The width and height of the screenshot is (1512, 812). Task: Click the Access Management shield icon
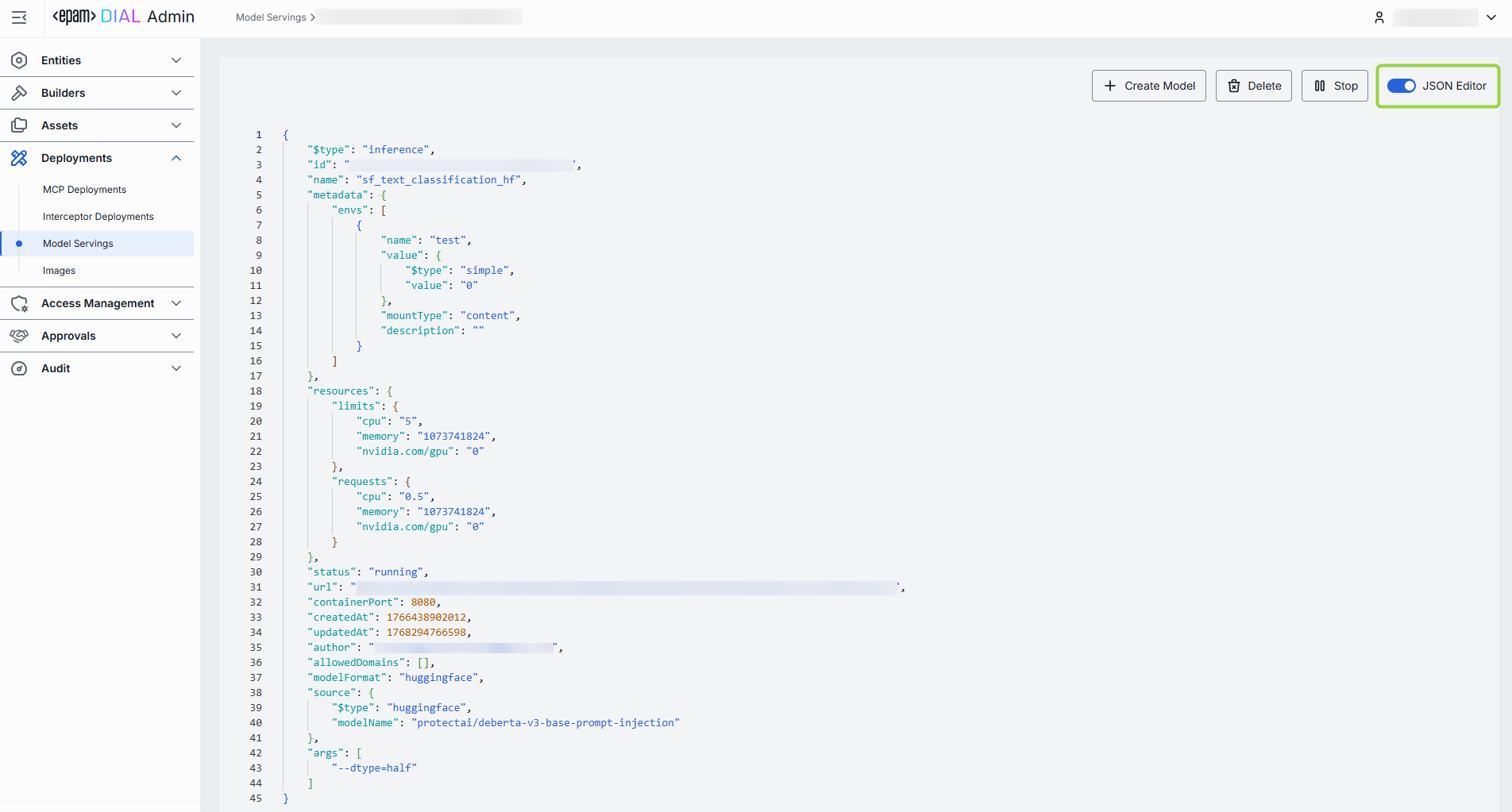pyautogui.click(x=19, y=303)
